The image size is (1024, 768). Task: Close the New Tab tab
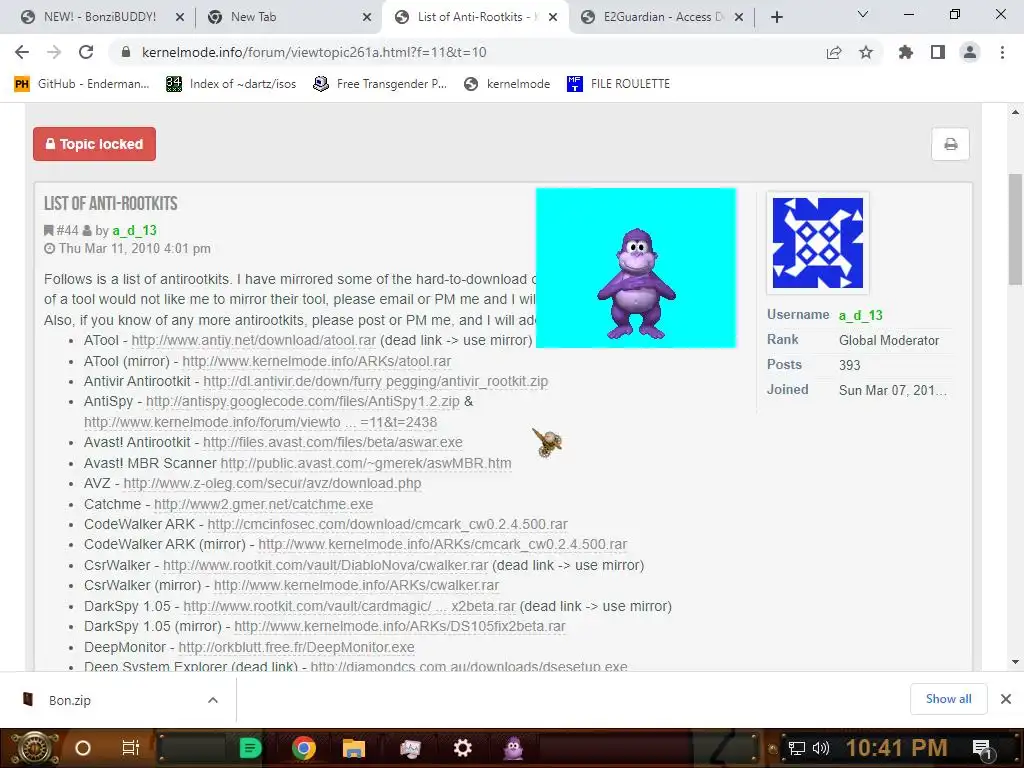tap(367, 17)
